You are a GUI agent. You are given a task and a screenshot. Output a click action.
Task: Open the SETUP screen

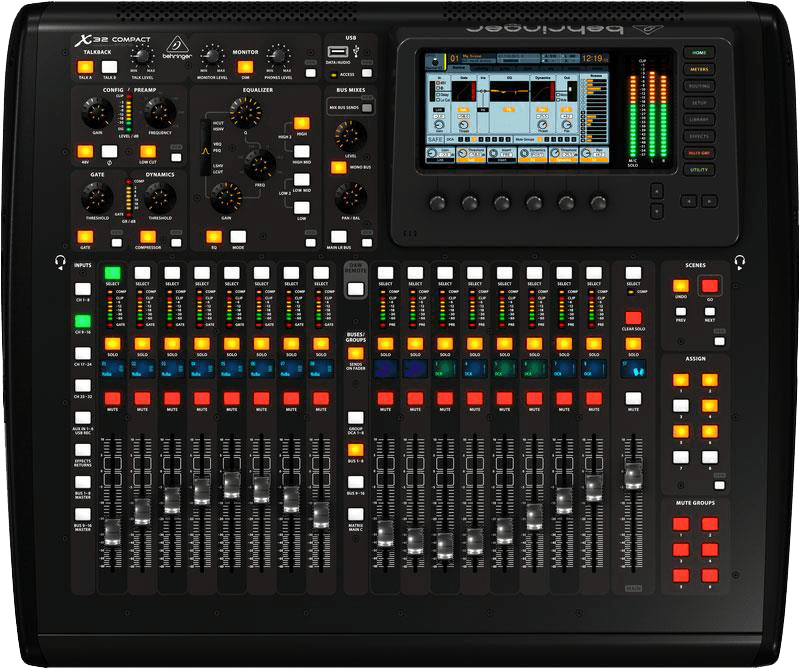click(x=699, y=103)
